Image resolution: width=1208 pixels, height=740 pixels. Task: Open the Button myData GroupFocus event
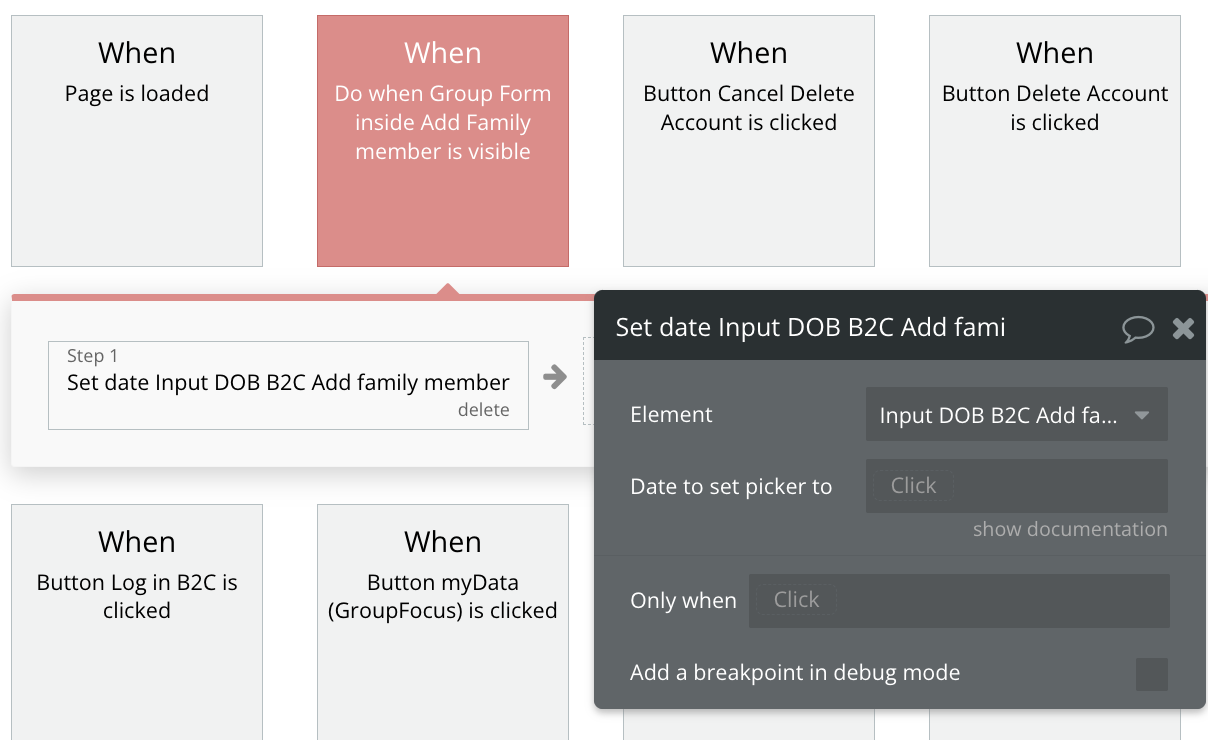pos(443,622)
